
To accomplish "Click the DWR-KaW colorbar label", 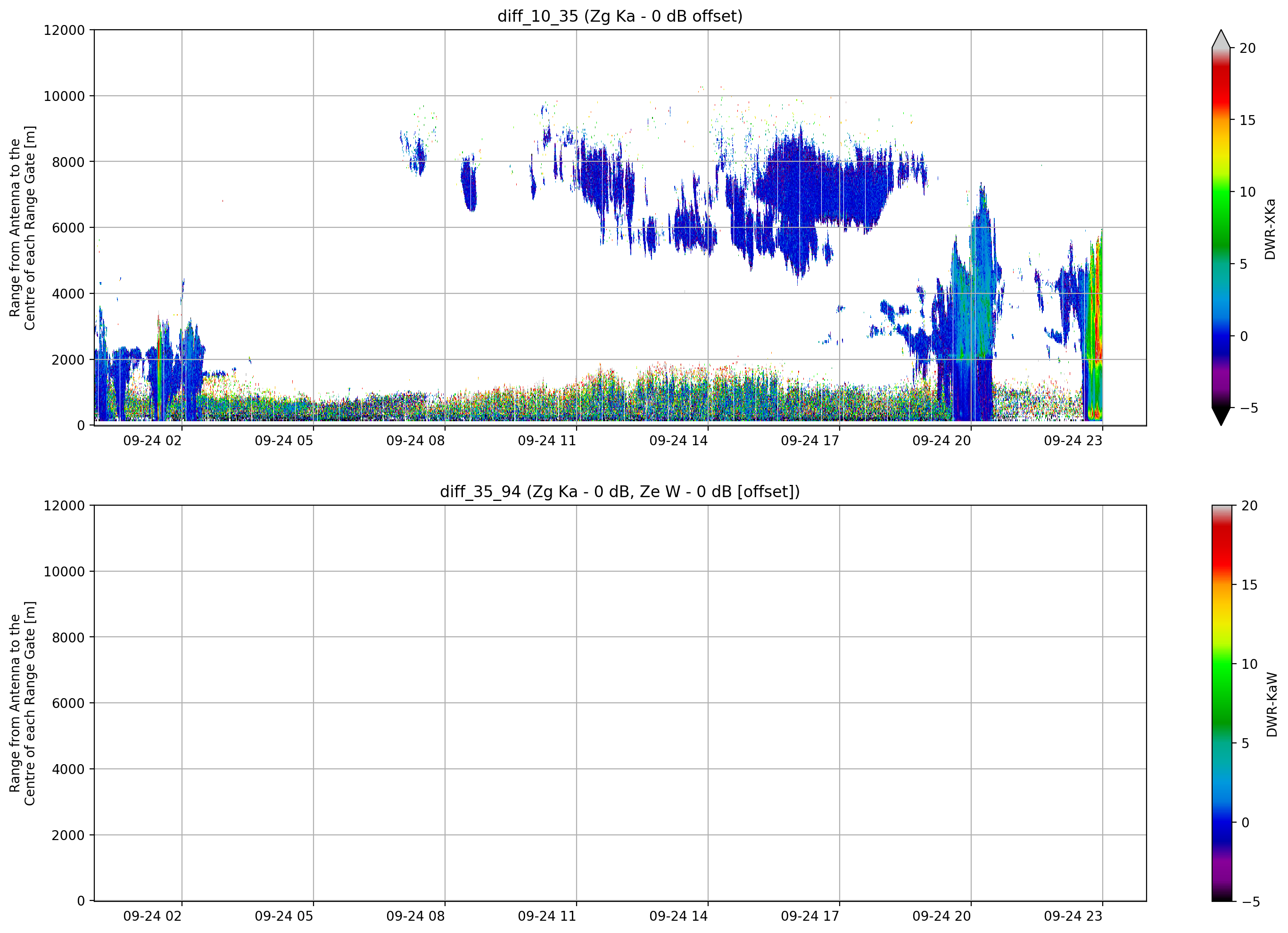I will pos(1271,705).
